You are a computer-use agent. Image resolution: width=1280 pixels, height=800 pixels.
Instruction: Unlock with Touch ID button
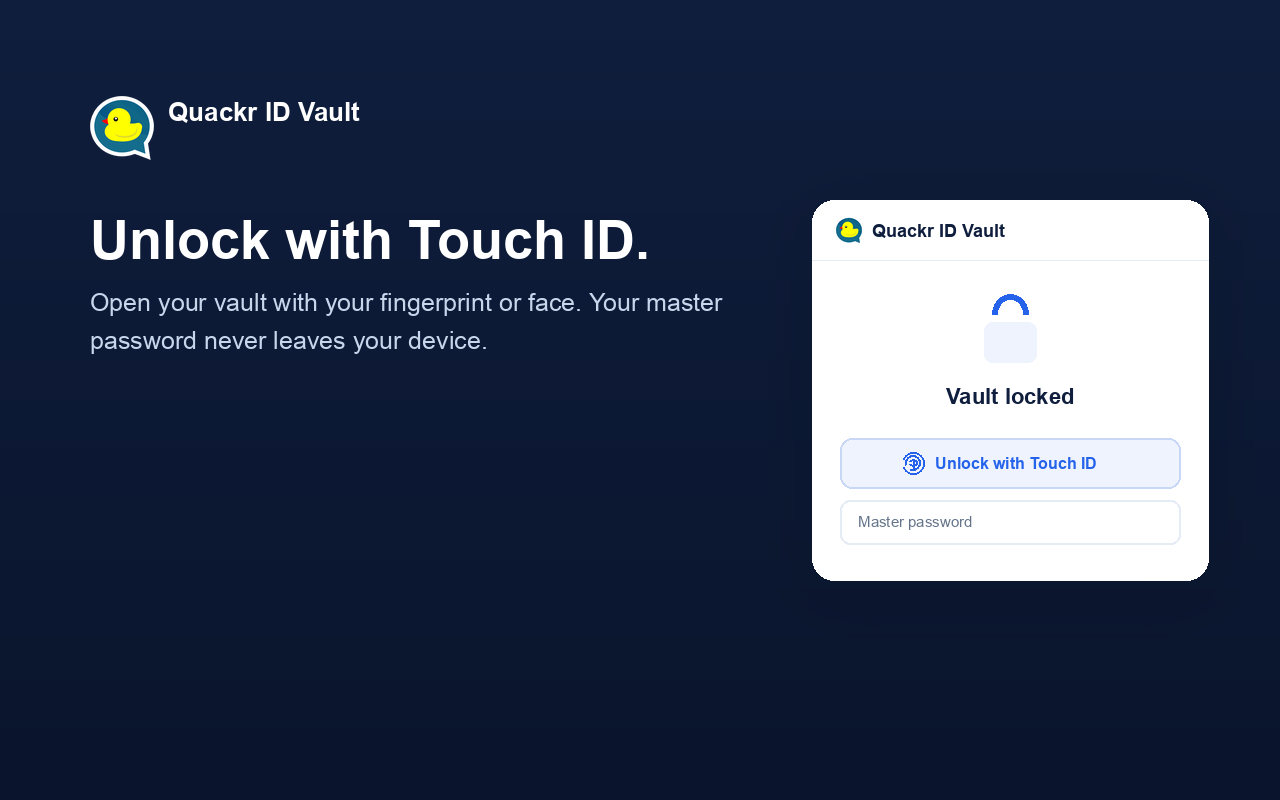pyautogui.click(x=1010, y=464)
